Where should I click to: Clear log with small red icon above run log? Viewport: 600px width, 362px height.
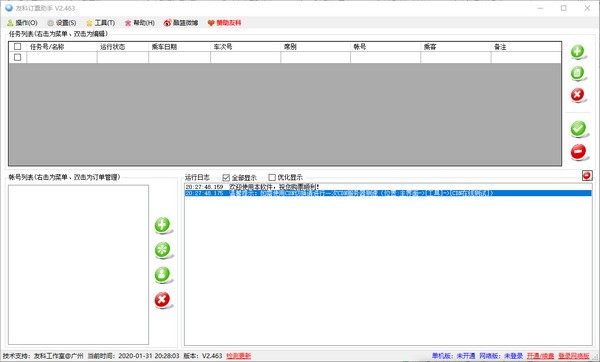click(x=587, y=175)
